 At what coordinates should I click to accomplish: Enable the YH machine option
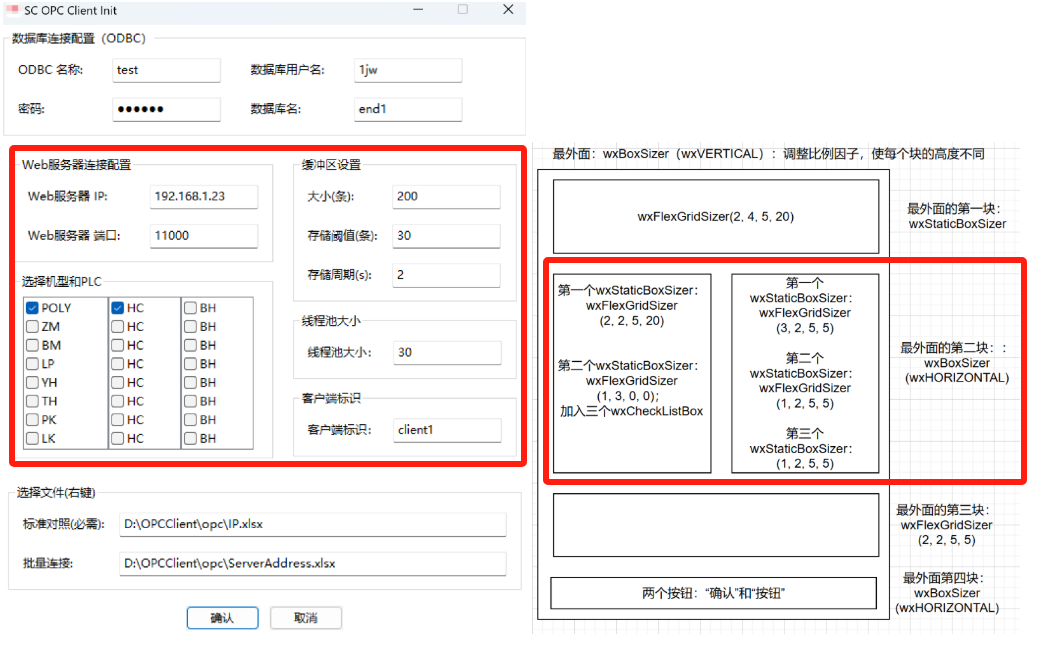click(32, 382)
